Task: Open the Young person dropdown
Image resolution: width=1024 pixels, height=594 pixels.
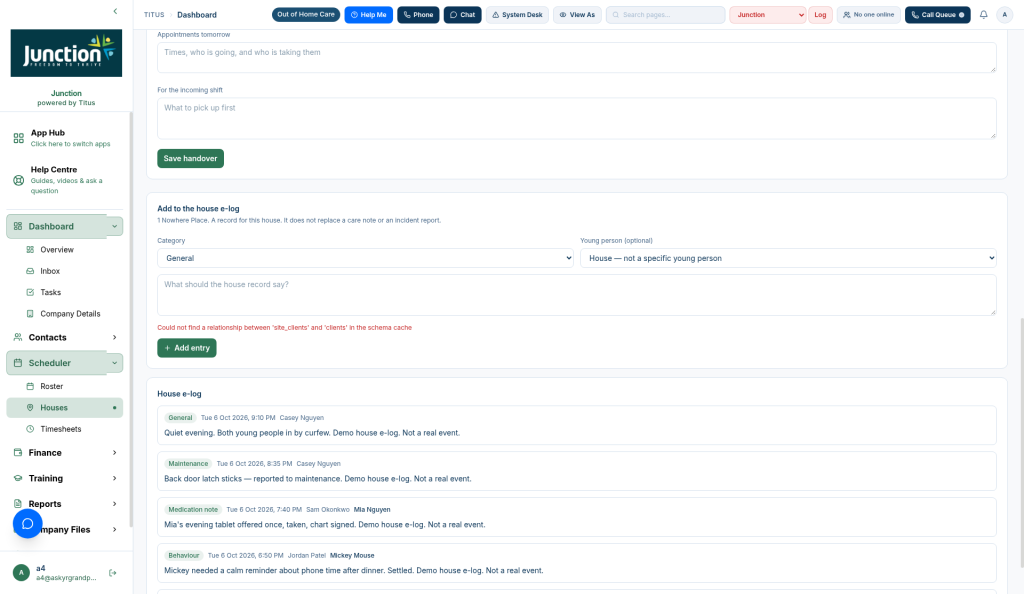Action: tap(788, 258)
